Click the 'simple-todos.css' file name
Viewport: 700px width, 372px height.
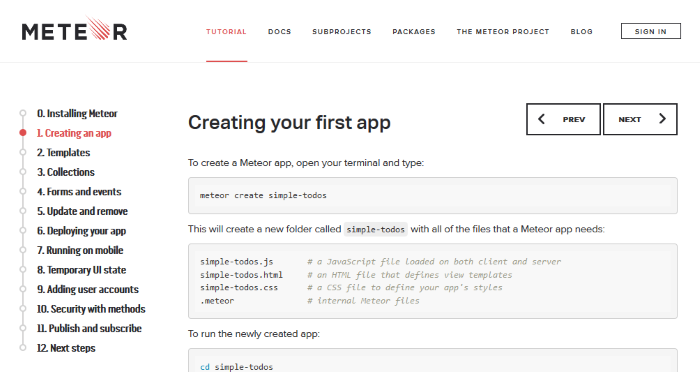point(239,288)
